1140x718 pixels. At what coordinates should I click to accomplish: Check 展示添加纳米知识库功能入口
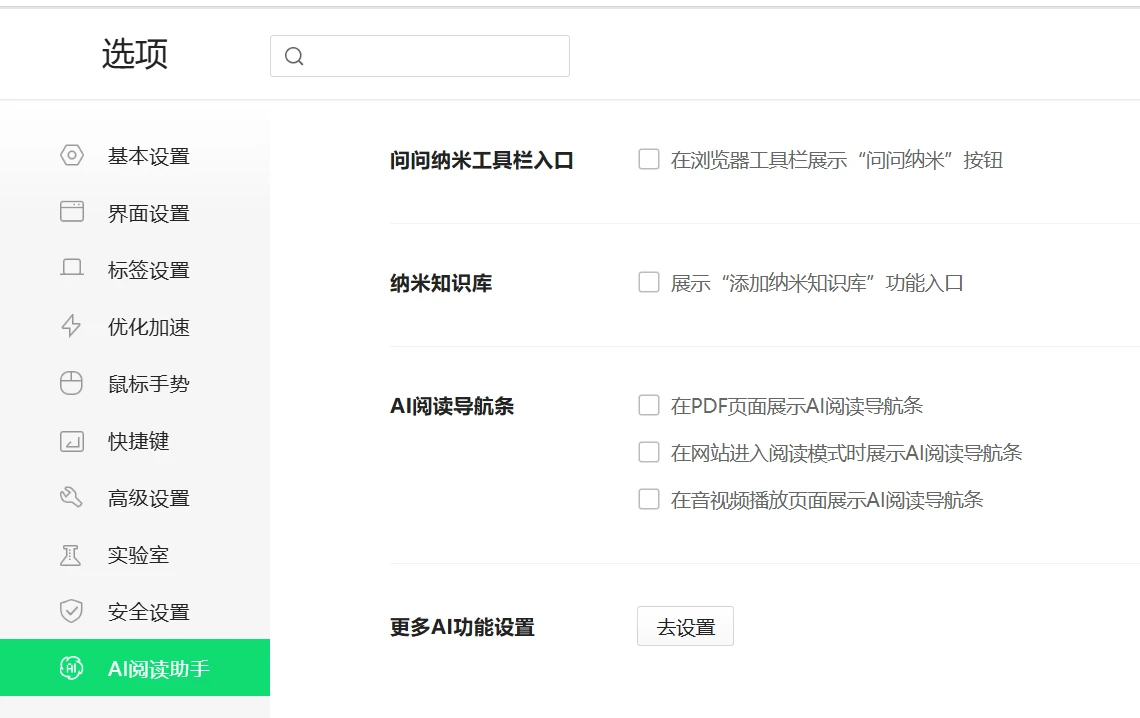point(648,282)
